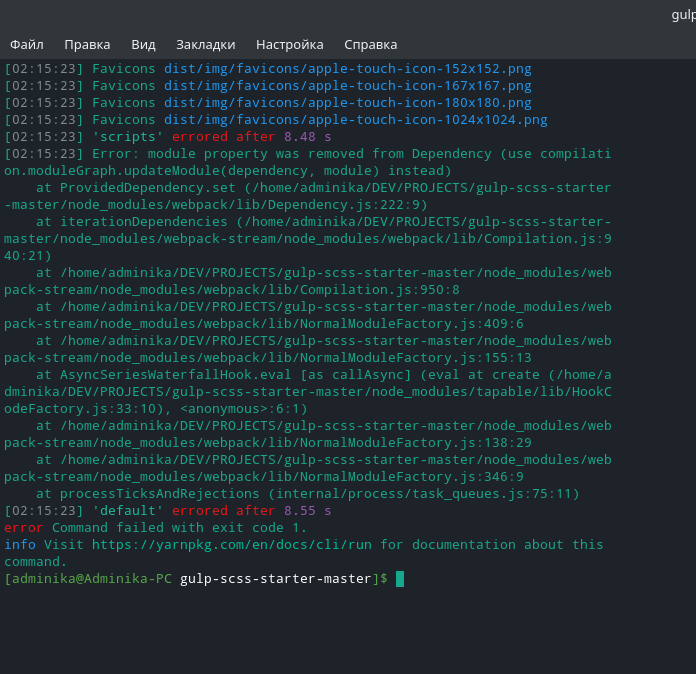Click the apple-touch-icon-152x152.png path
This screenshot has width=696, height=674.
coord(348,69)
